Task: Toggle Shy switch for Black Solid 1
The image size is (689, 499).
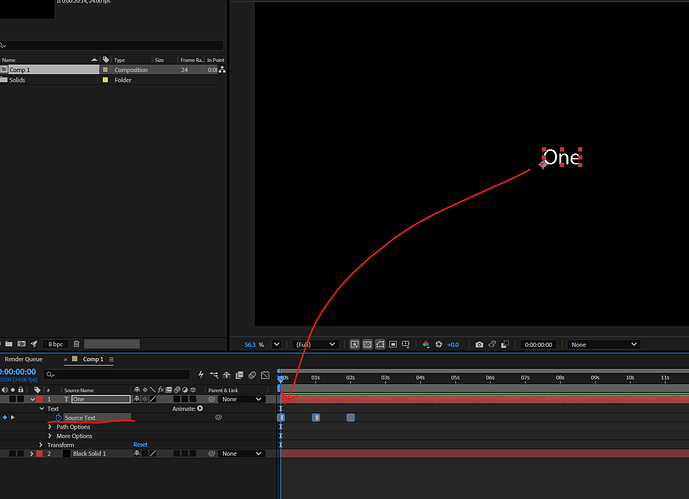Action: pyautogui.click(x=137, y=453)
